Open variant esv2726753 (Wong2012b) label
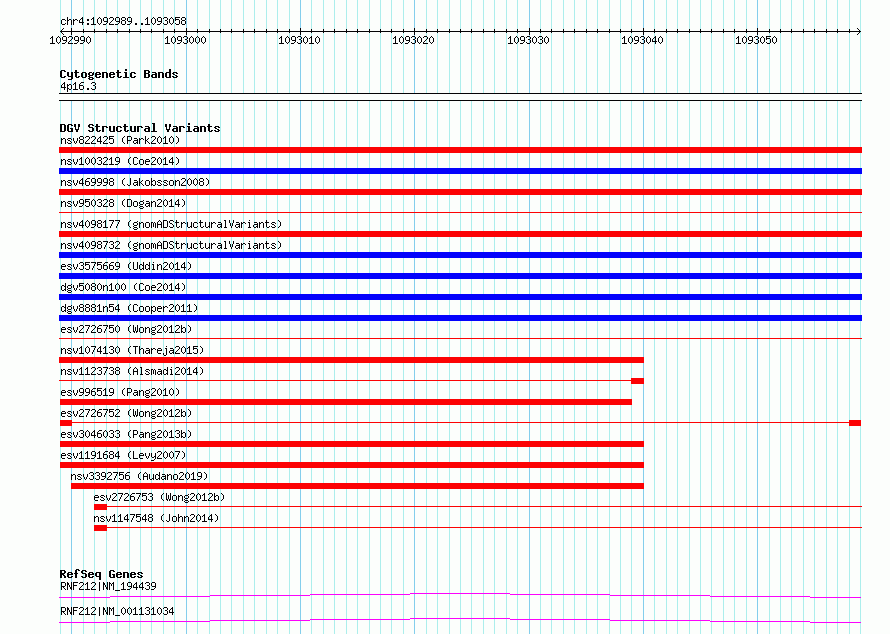 point(159,497)
